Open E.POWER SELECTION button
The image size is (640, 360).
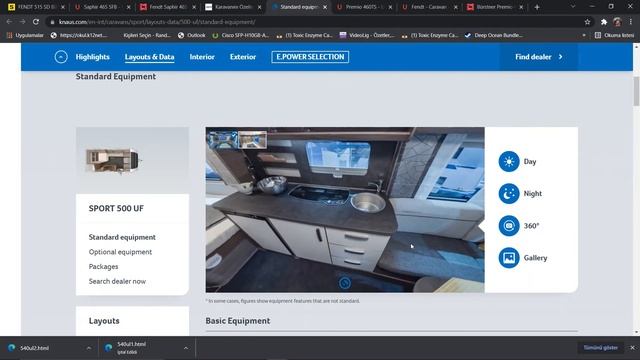[x=310, y=57]
